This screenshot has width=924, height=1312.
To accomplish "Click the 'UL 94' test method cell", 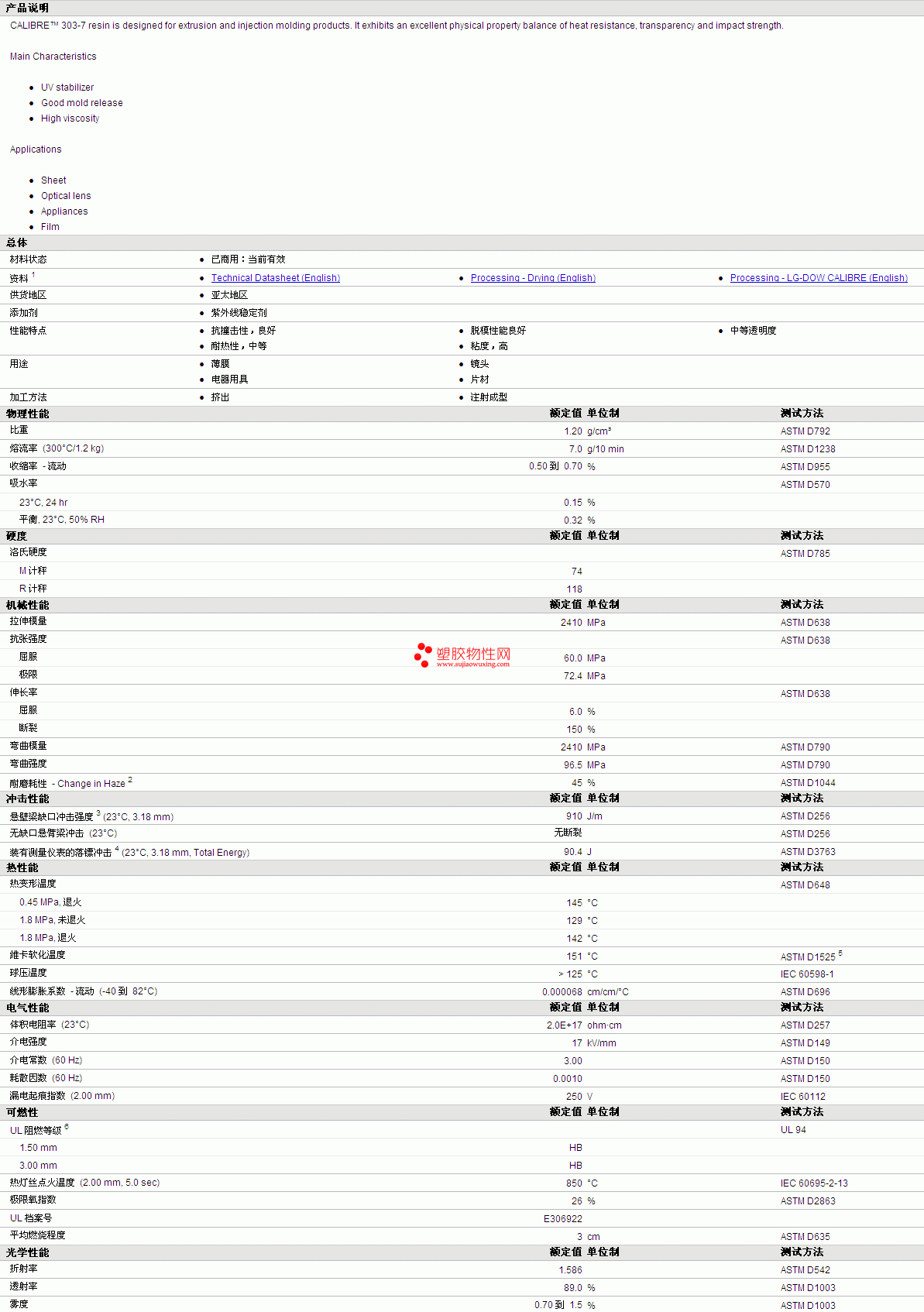I will 793,1130.
